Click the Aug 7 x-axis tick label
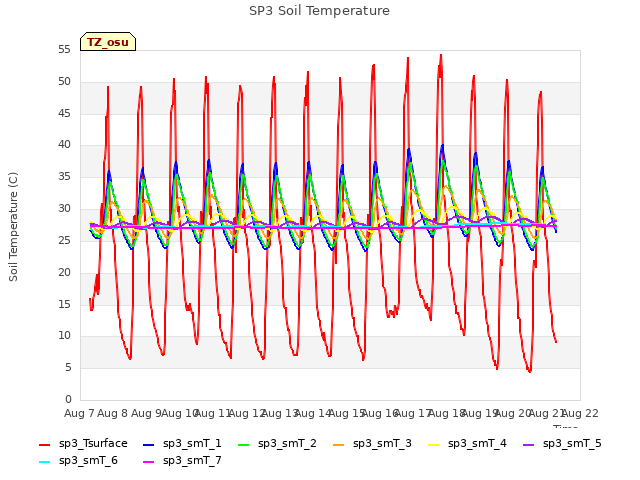 tap(79, 413)
